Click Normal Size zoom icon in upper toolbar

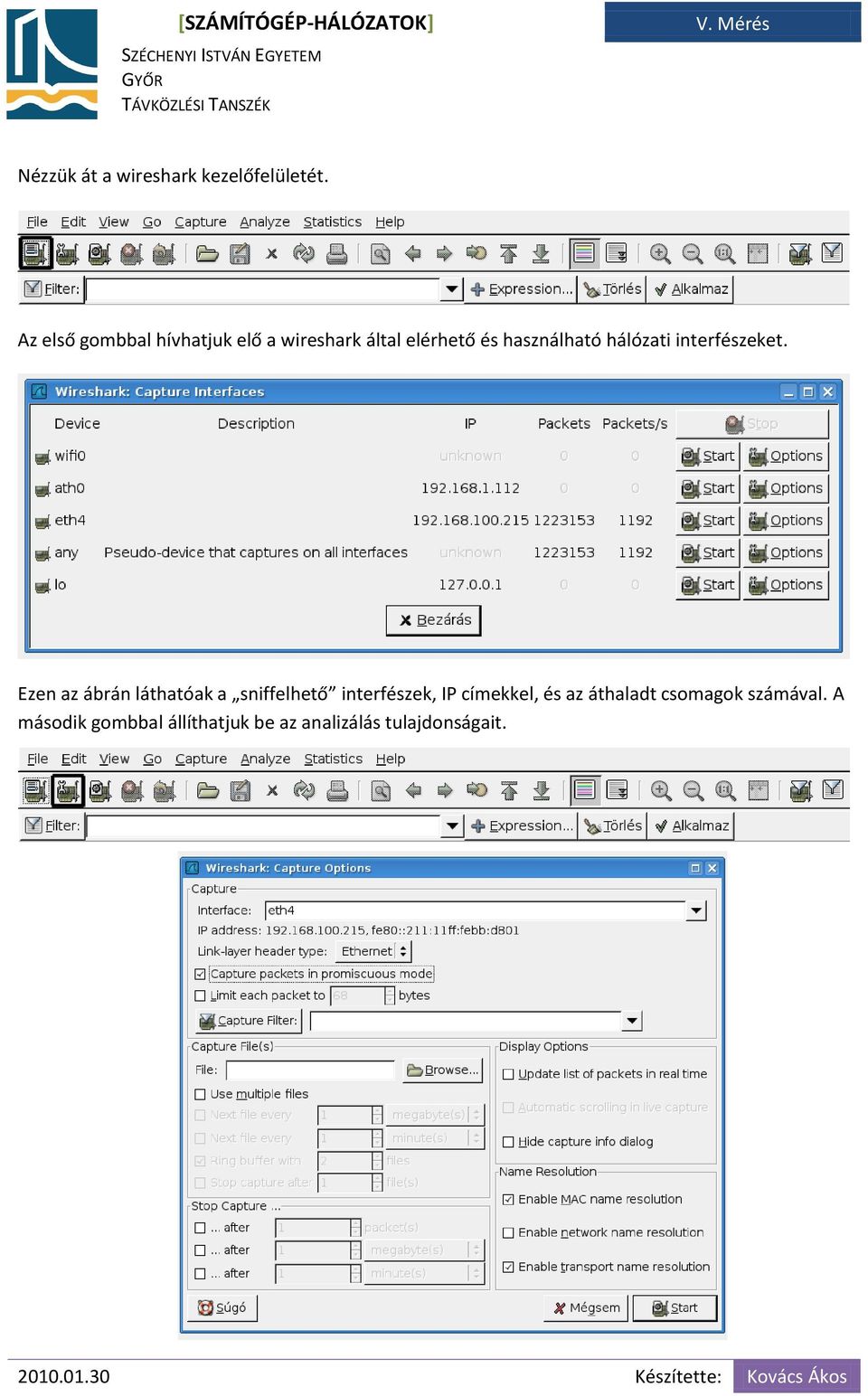pos(724,253)
